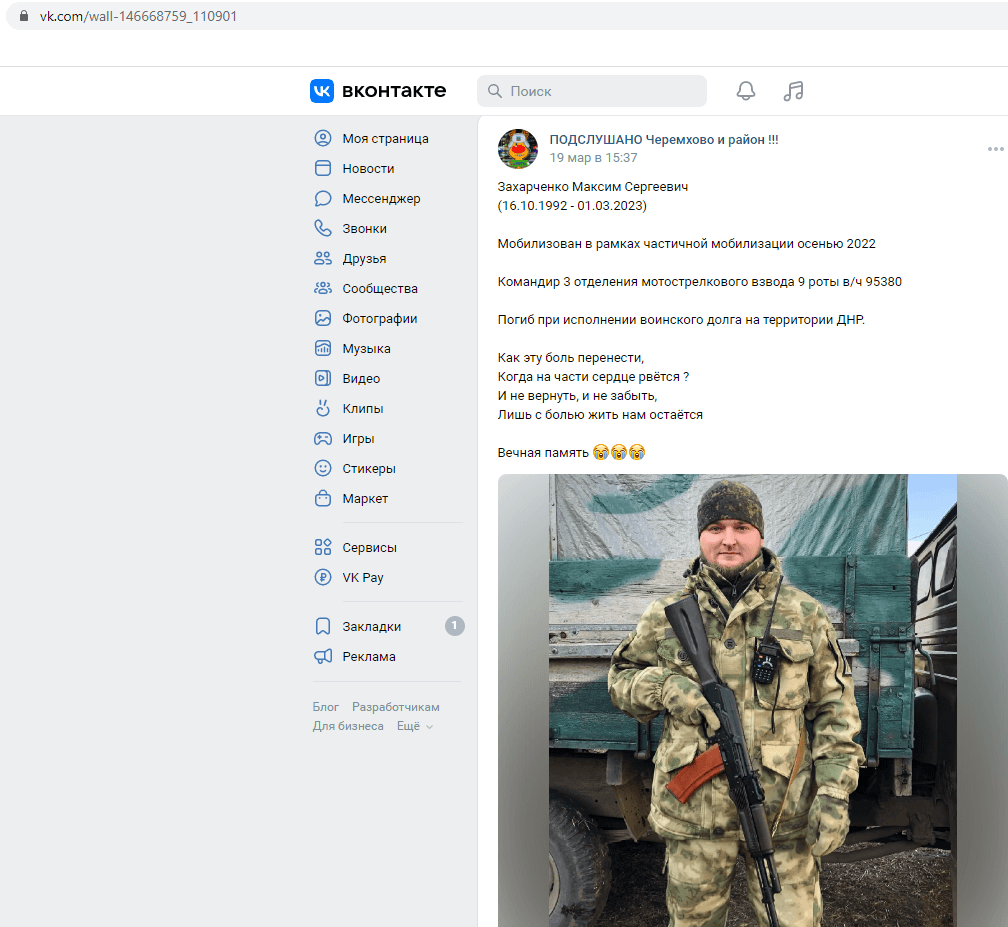1008x927 pixels.
Task: Click the VK Pay ruble icon
Action: (x=323, y=578)
